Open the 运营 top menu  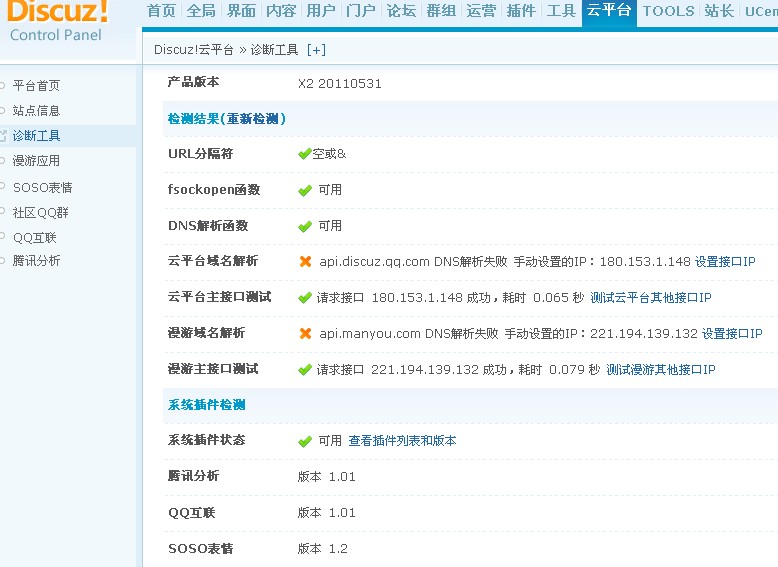click(481, 10)
